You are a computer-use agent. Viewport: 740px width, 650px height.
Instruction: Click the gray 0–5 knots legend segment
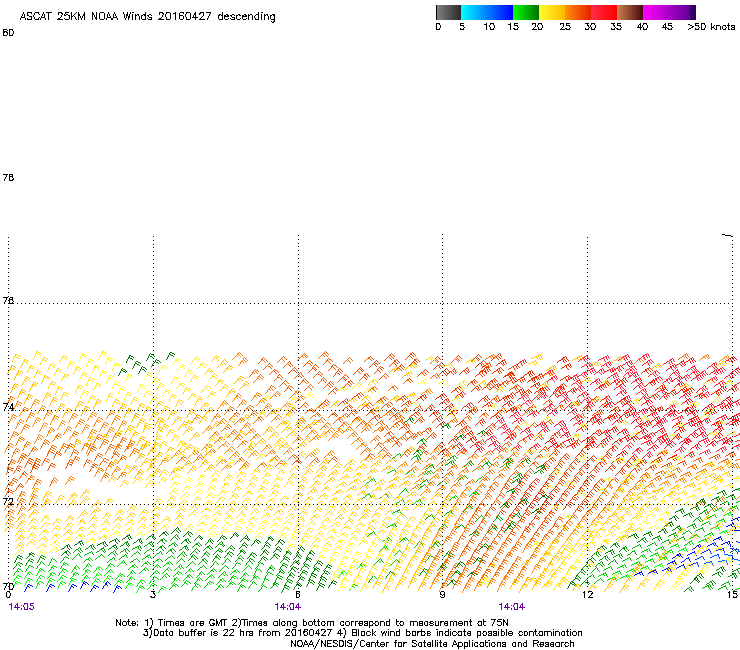[448, 12]
